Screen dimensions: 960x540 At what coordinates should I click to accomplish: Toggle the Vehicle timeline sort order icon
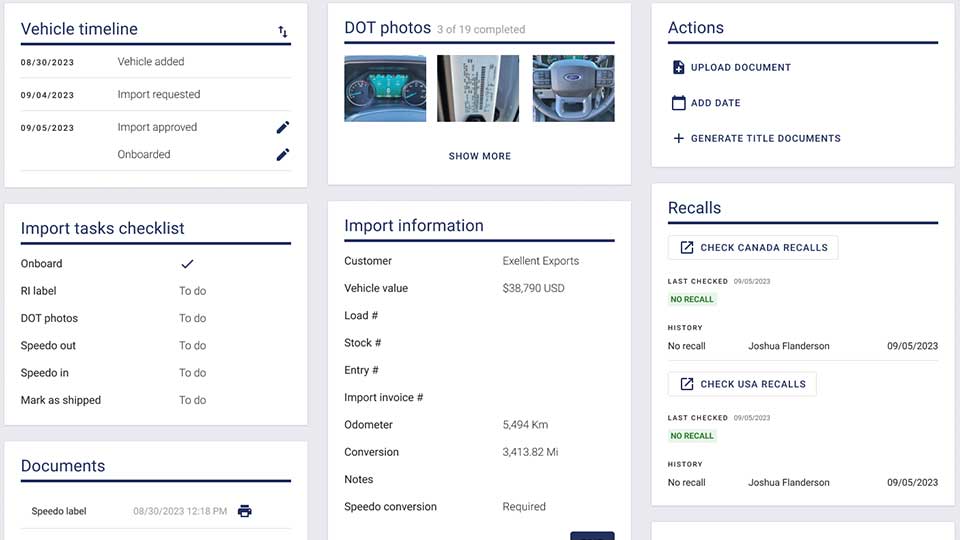(x=282, y=31)
